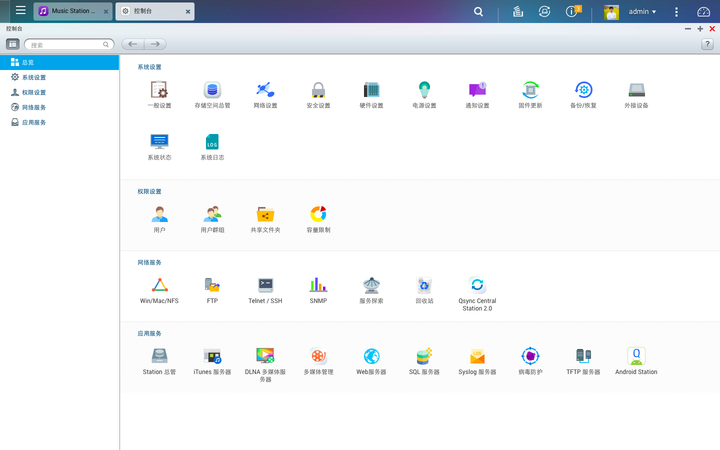
Task: Toggle the sidebar panel view button
Action: 12,44
